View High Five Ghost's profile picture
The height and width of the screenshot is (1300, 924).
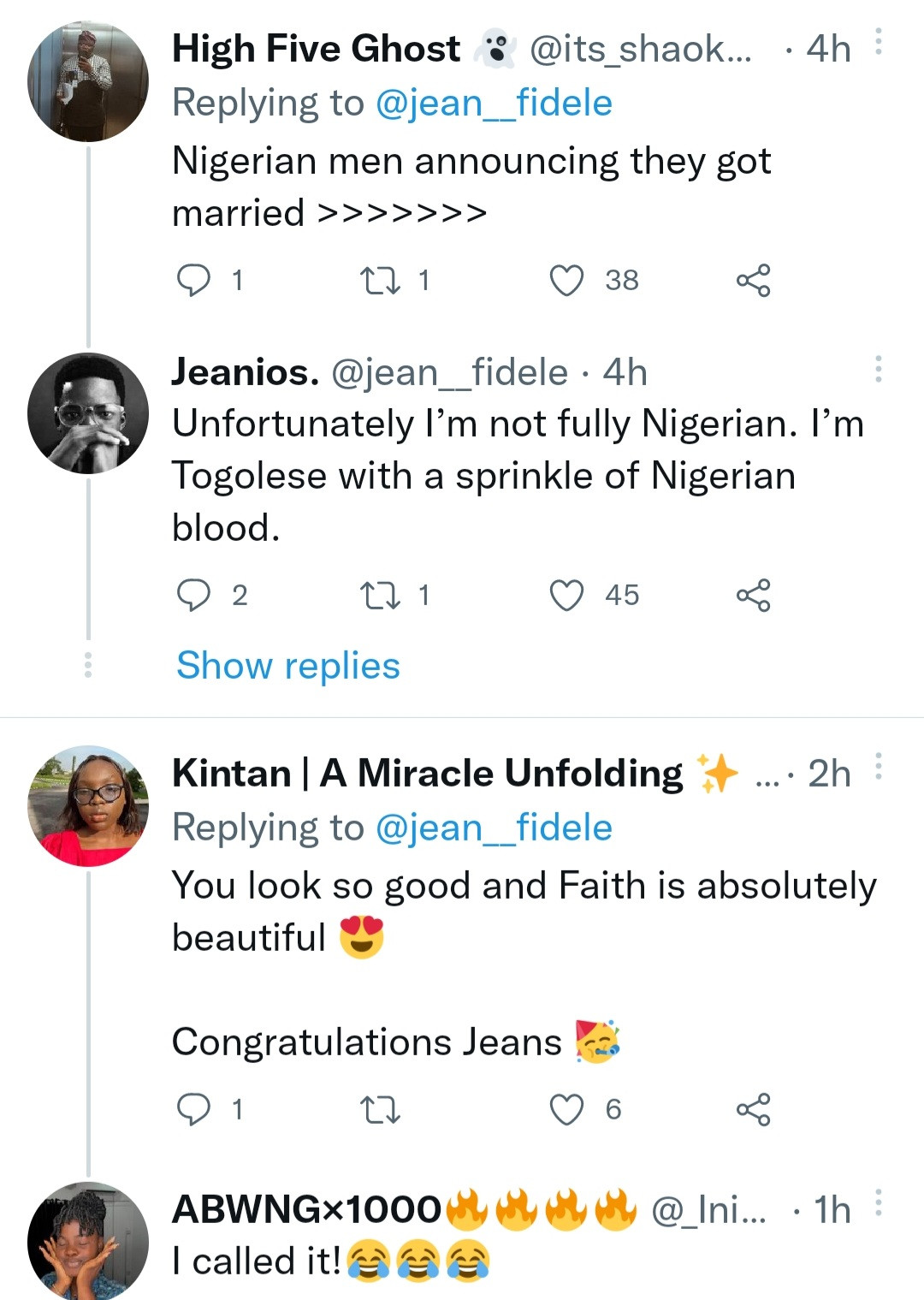[x=88, y=82]
